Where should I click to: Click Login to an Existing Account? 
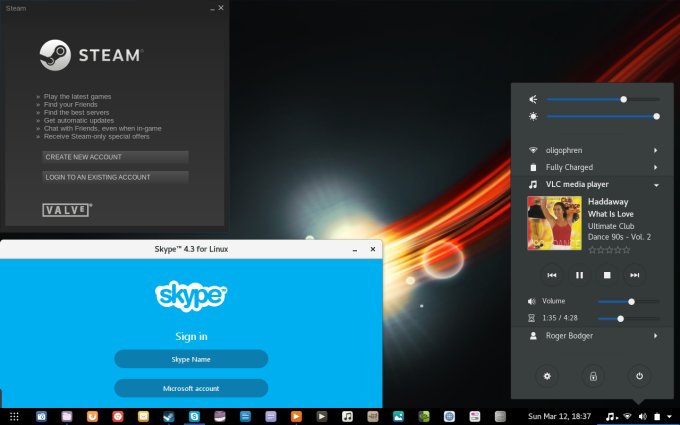pyautogui.click(x=115, y=177)
